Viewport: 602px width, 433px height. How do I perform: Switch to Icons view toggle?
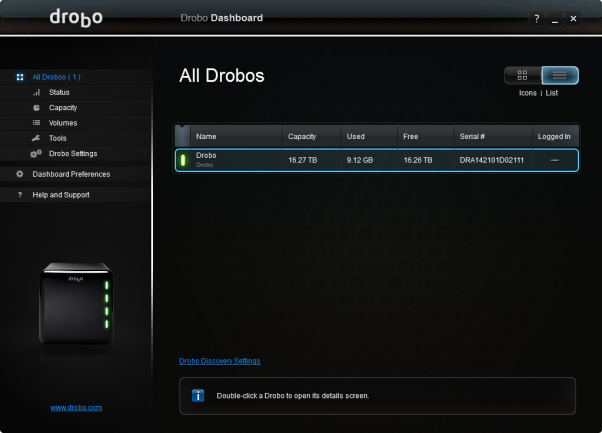coord(523,75)
